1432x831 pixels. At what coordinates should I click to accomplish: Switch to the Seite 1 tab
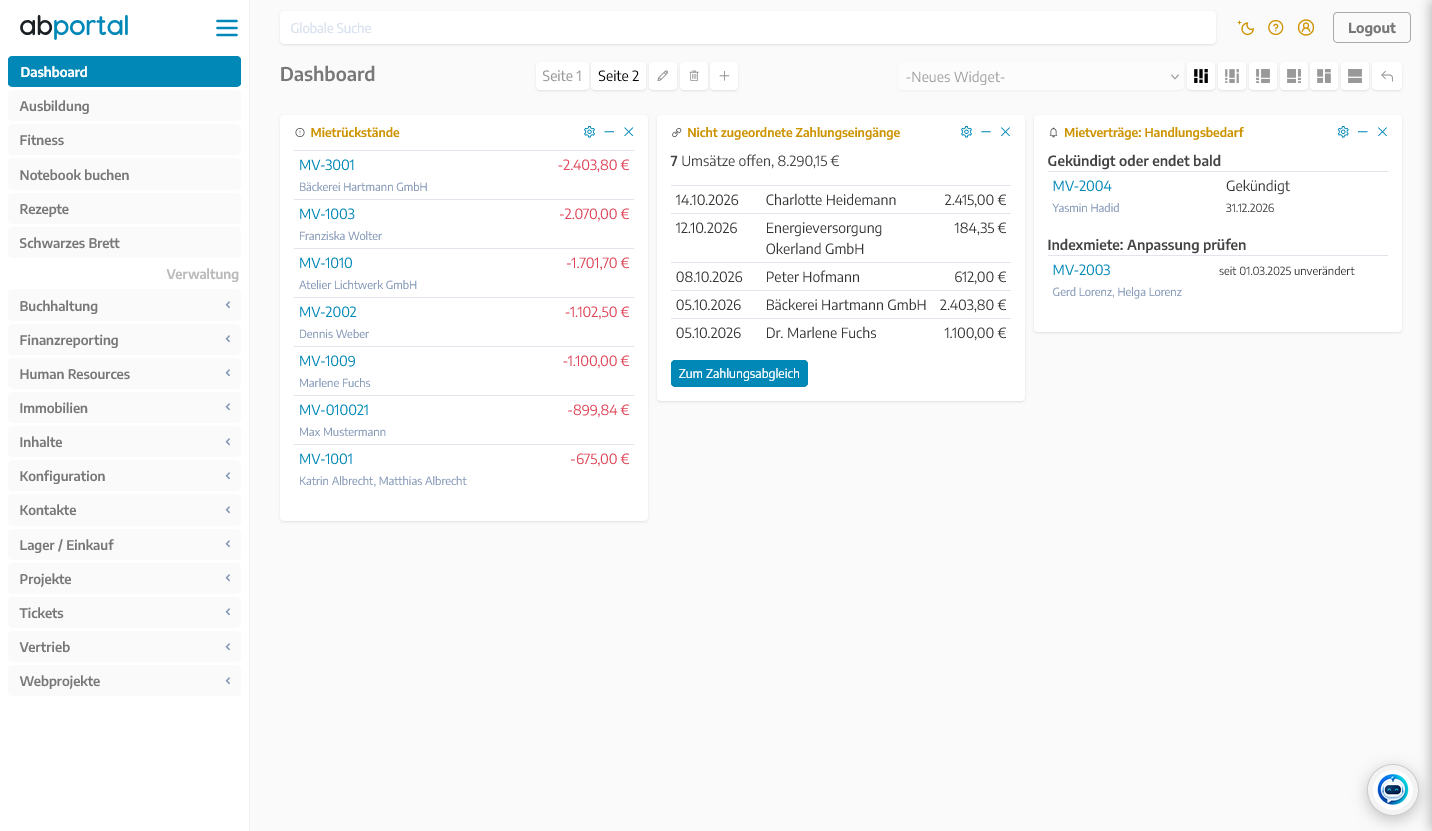[x=562, y=76]
